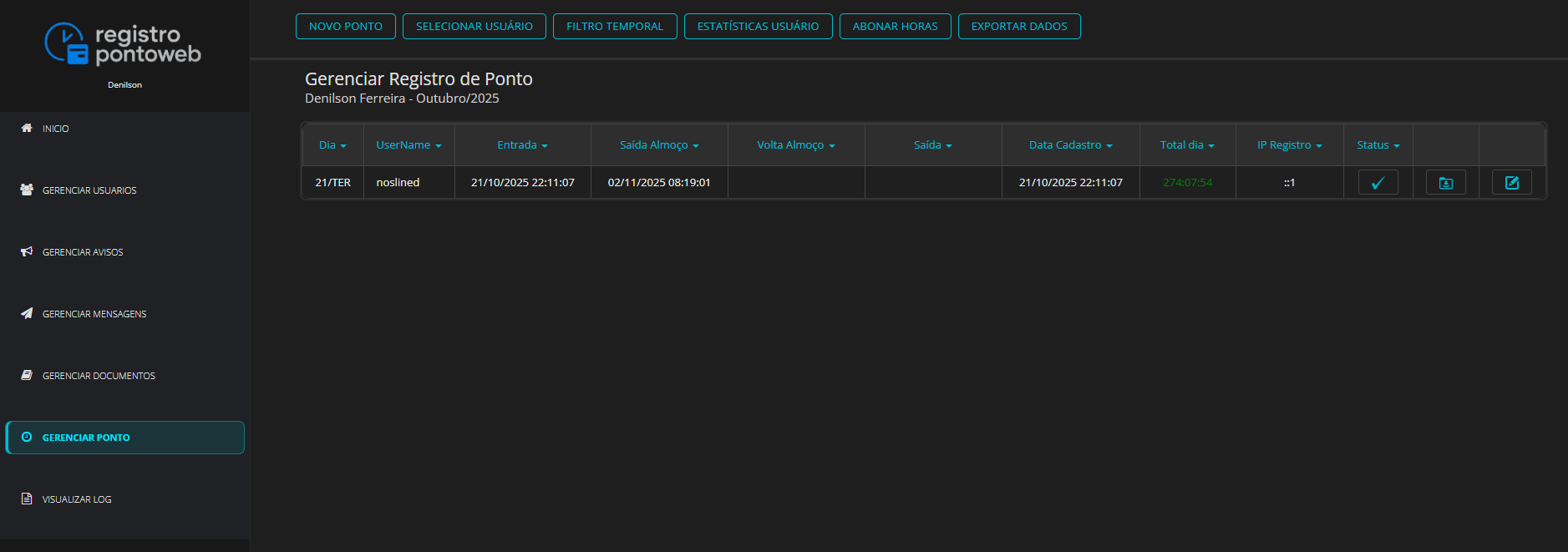Open the FILTRO TEMPORAL option
Viewport: 1568px width, 552px height.
(615, 27)
